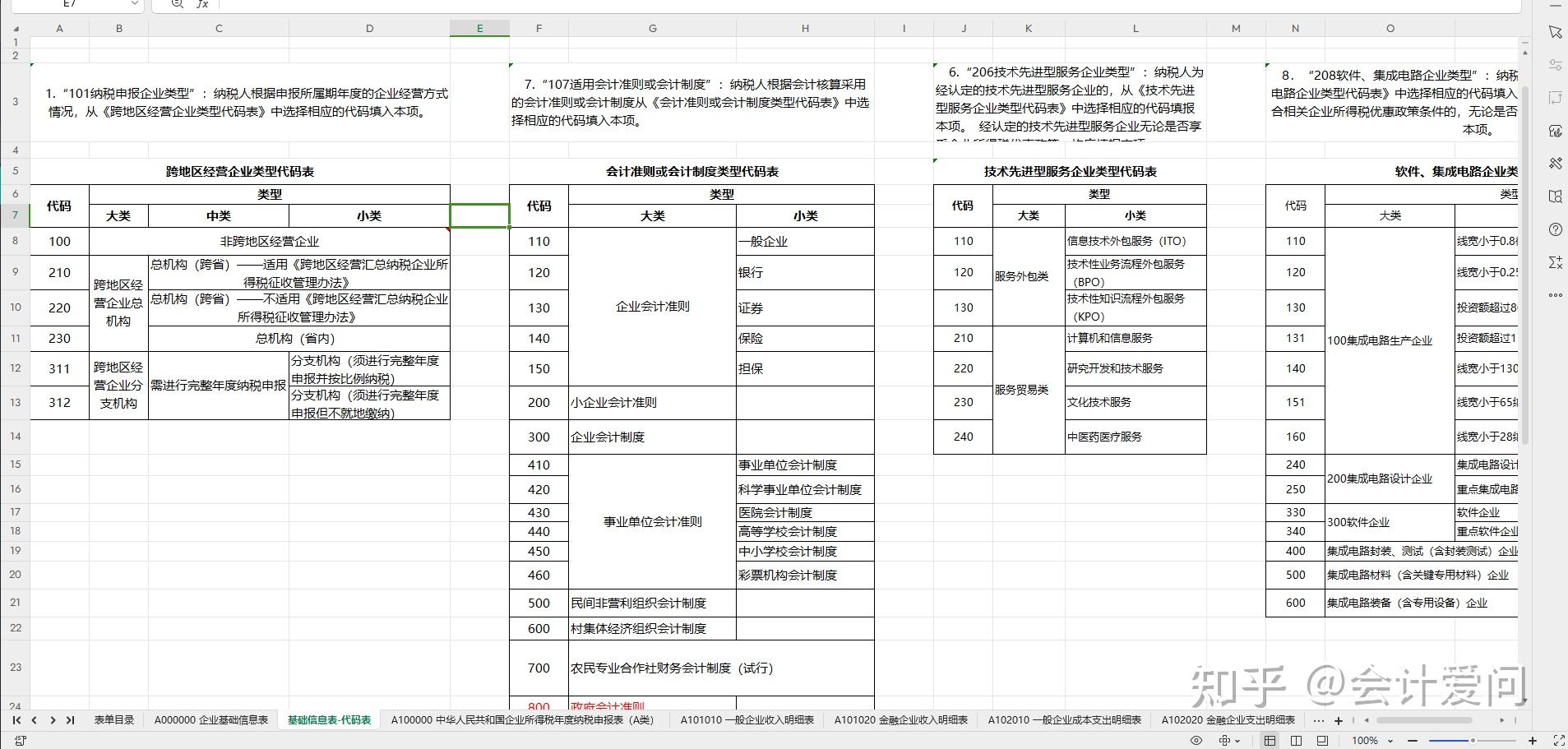Adjust the zoom slider handle
1568x749 pixels.
(1473, 741)
